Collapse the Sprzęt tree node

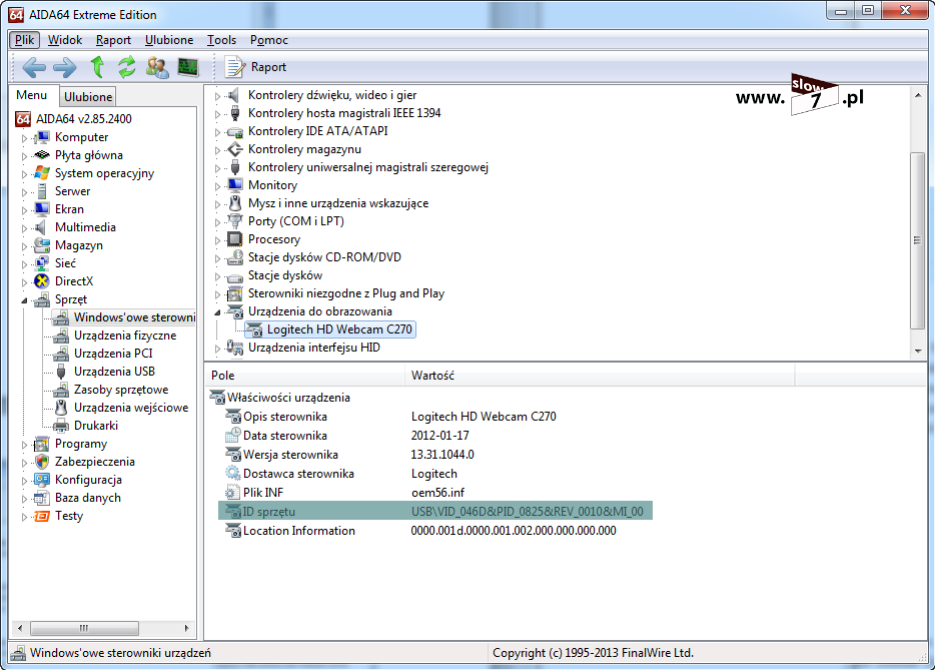click(24, 300)
